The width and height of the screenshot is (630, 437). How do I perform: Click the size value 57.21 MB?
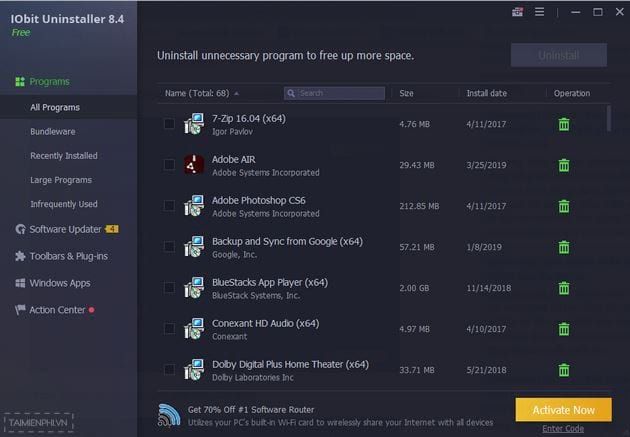click(417, 247)
